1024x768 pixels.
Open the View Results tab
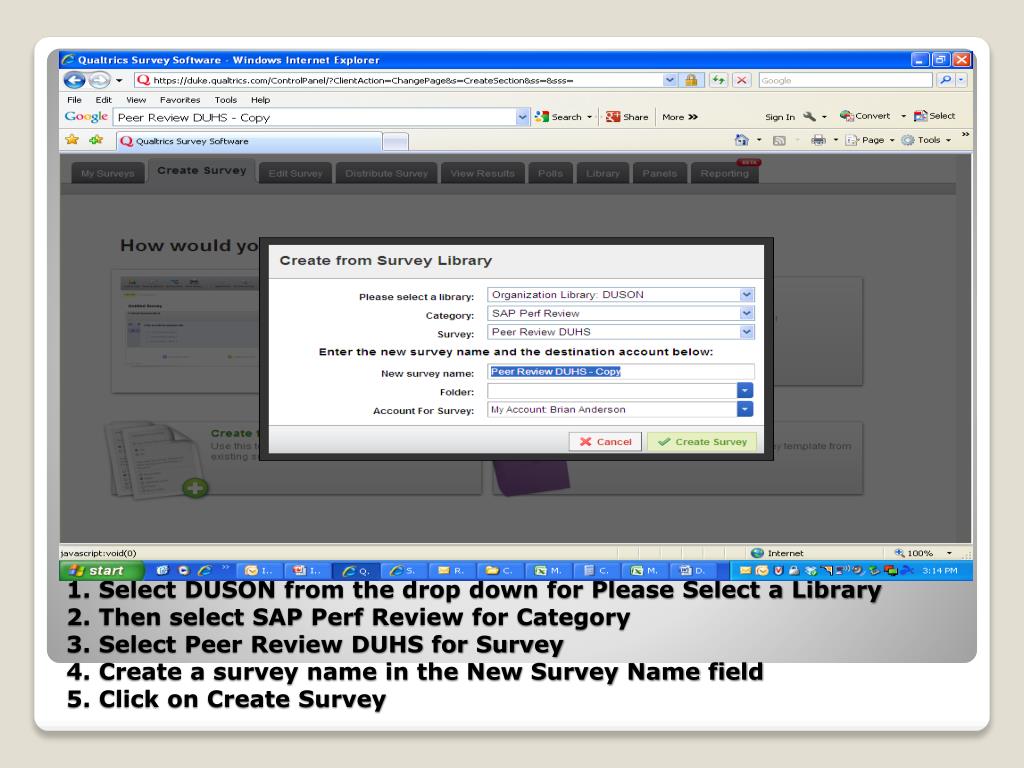(483, 173)
